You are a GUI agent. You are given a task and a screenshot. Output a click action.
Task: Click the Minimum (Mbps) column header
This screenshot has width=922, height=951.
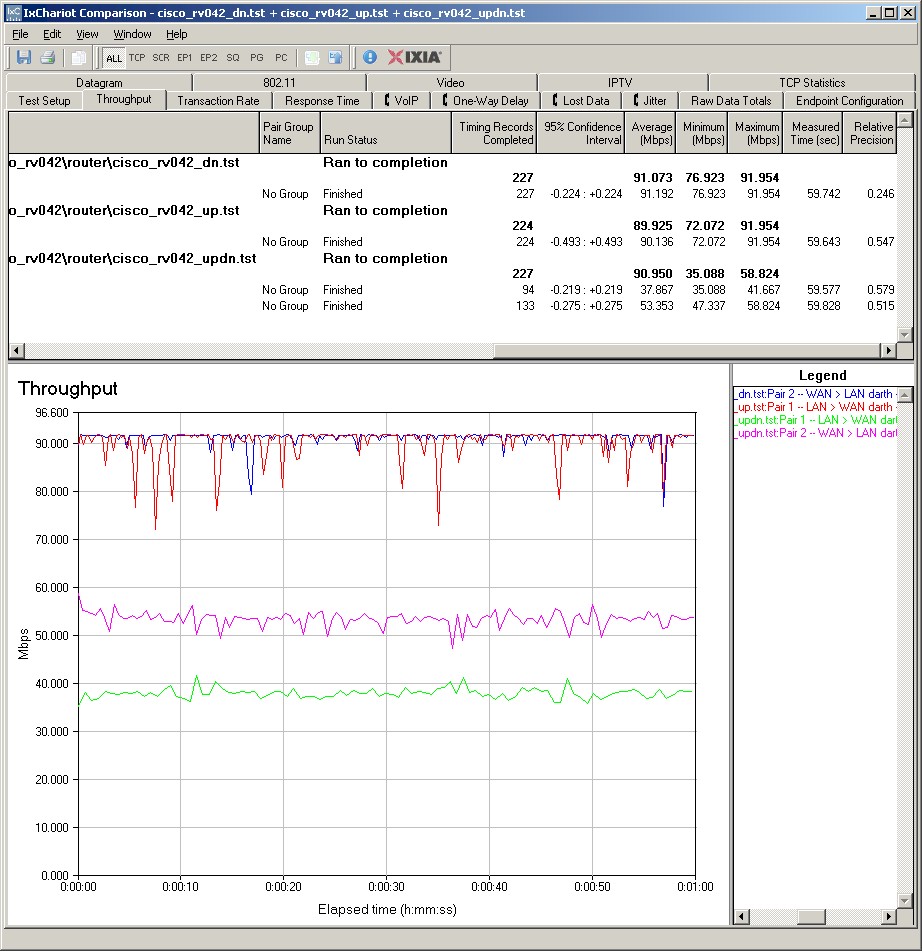pyautogui.click(x=702, y=133)
